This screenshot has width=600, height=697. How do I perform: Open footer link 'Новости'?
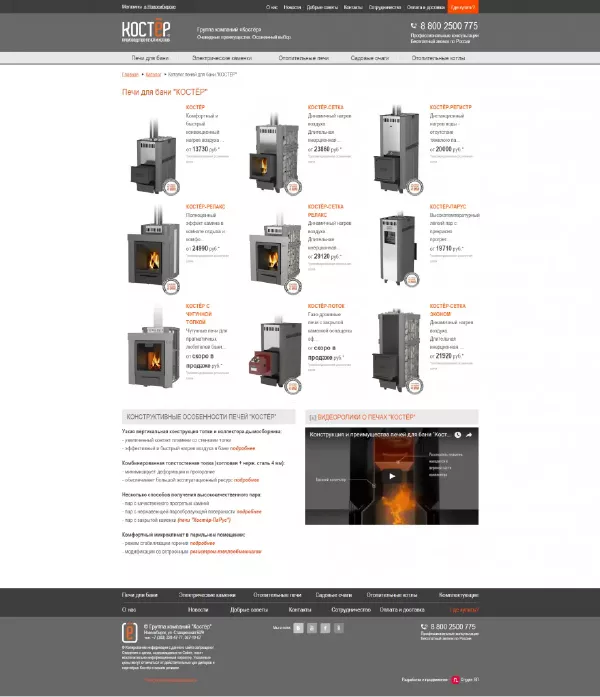198,610
